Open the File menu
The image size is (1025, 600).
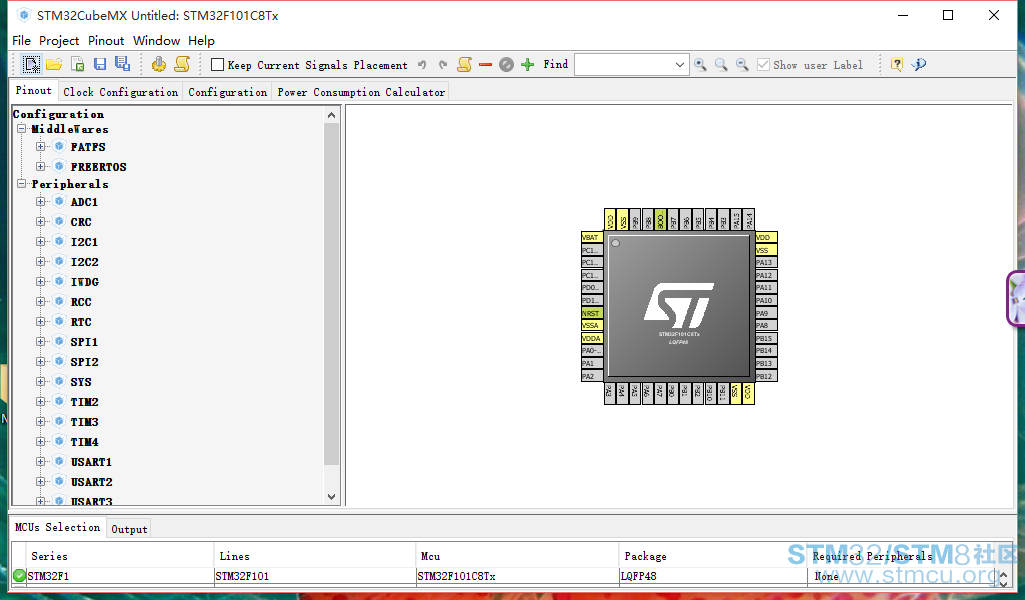(22, 41)
